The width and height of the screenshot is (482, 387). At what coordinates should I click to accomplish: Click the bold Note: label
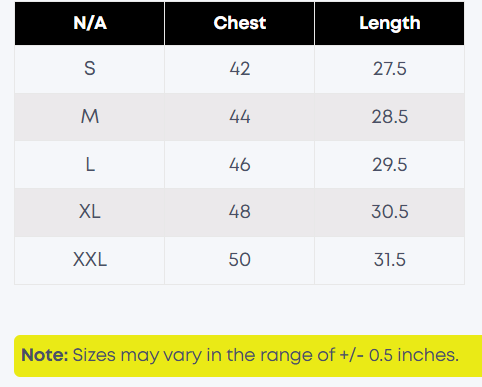tap(45, 355)
